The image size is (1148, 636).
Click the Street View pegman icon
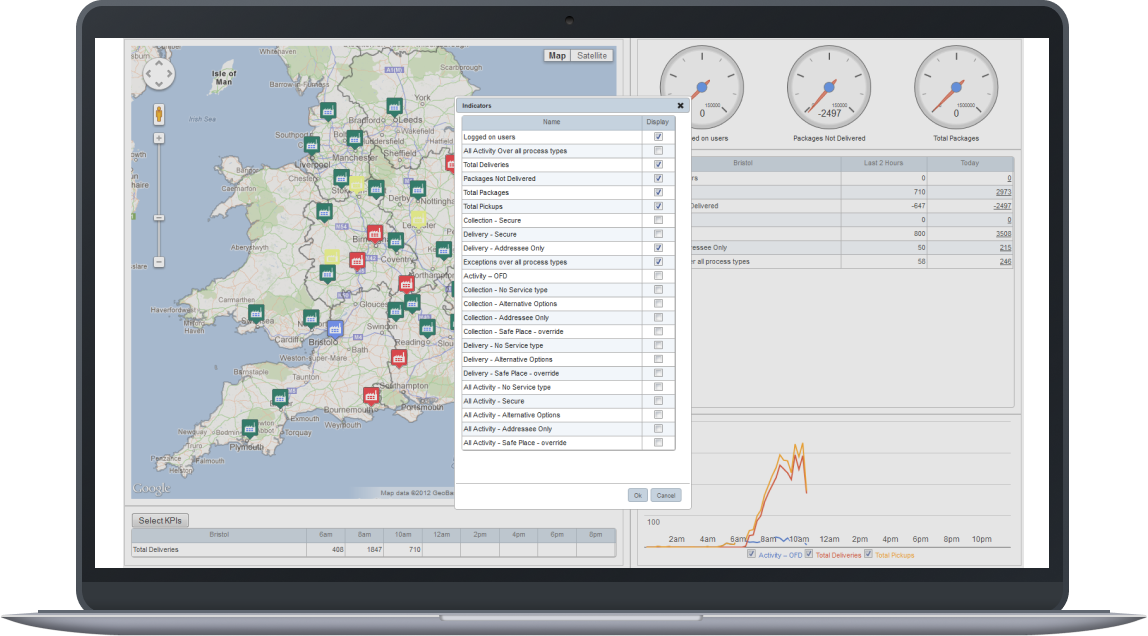(160, 112)
